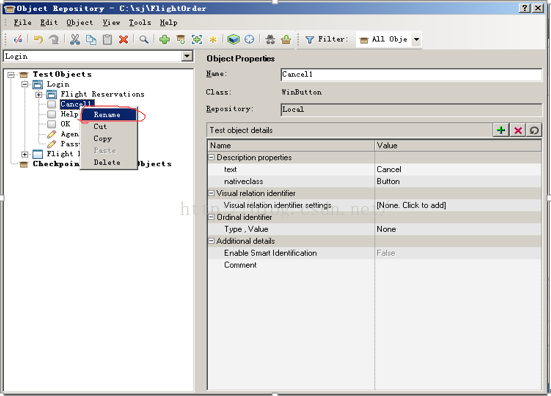This screenshot has width=551, height=396.
Task: Click the False value of Smart Identification
Action: click(459, 253)
